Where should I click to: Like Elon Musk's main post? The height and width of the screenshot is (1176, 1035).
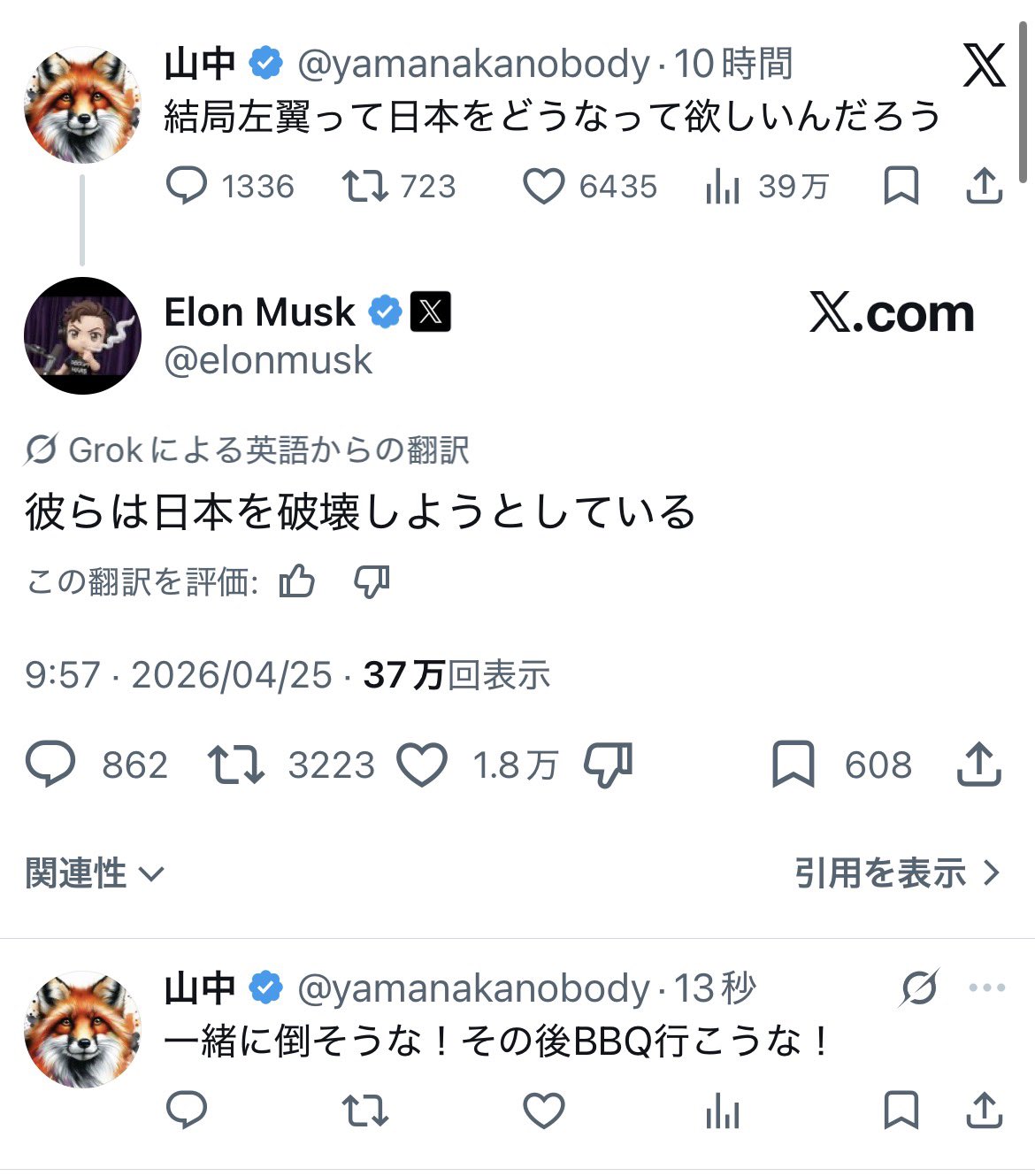pyautogui.click(x=422, y=765)
